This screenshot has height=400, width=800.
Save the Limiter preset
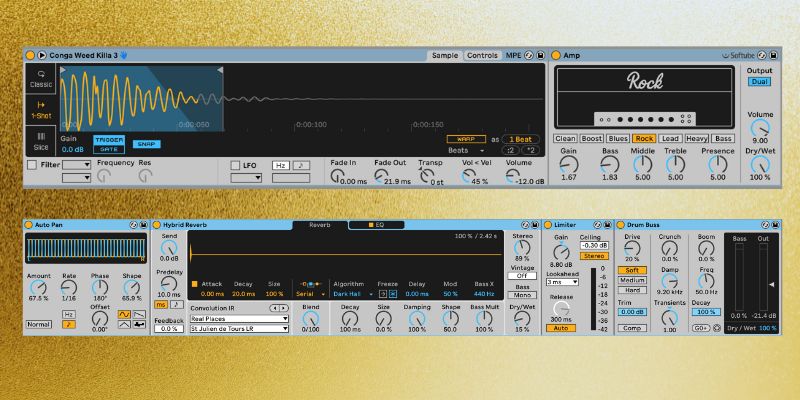pyautogui.click(x=608, y=224)
